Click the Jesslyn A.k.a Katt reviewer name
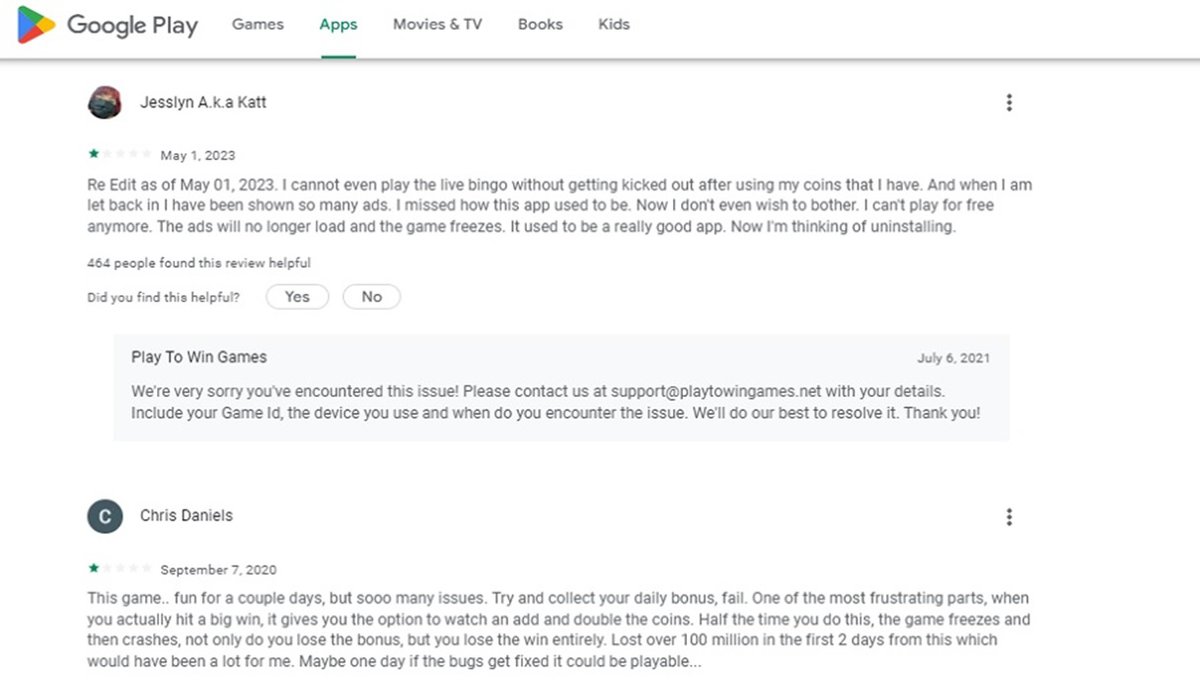This screenshot has height=687, width=1200. (x=203, y=102)
